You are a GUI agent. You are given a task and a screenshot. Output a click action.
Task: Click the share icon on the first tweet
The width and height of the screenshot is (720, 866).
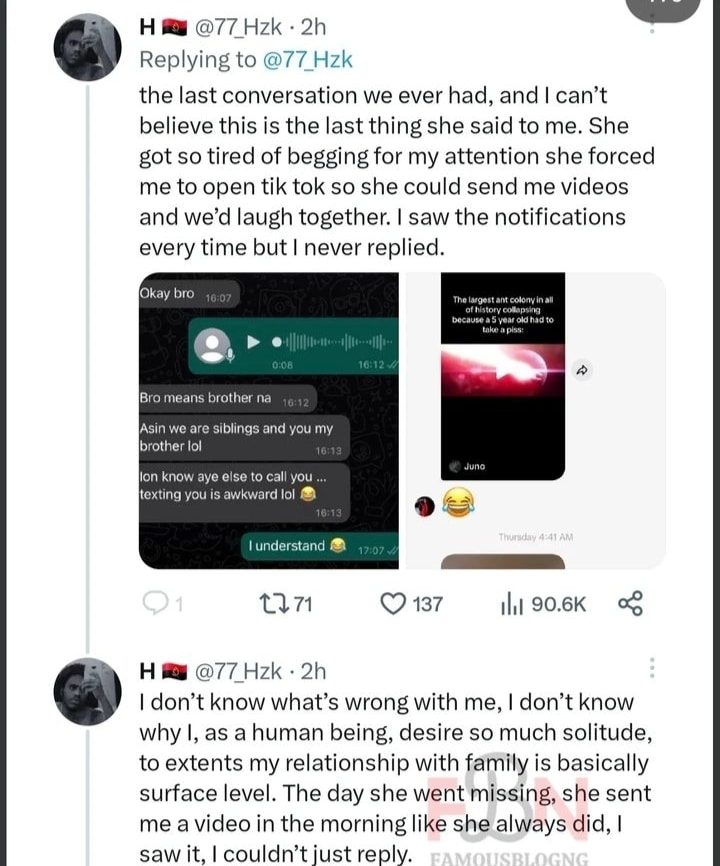click(631, 603)
